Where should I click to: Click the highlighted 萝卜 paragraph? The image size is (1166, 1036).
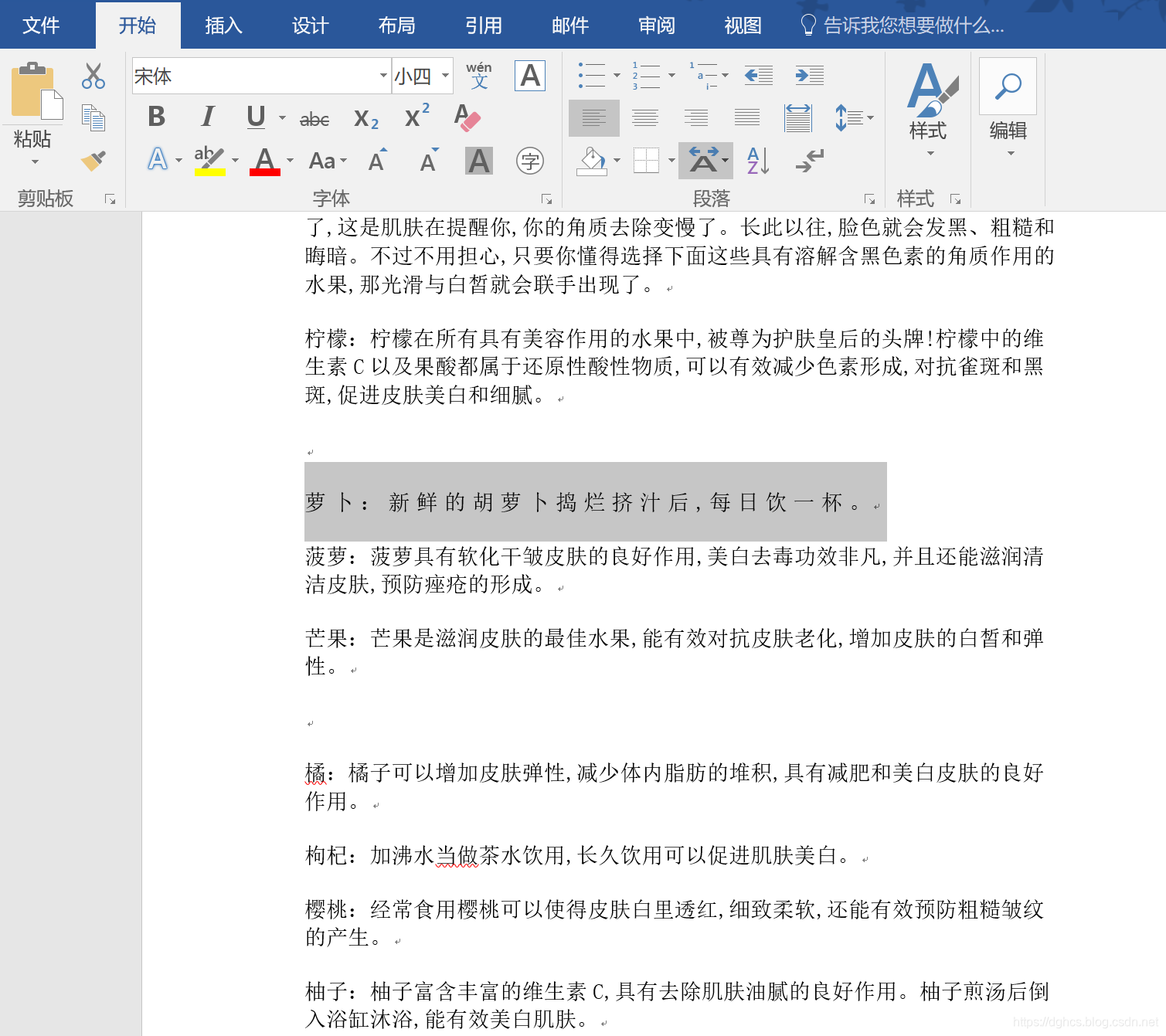[595, 502]
